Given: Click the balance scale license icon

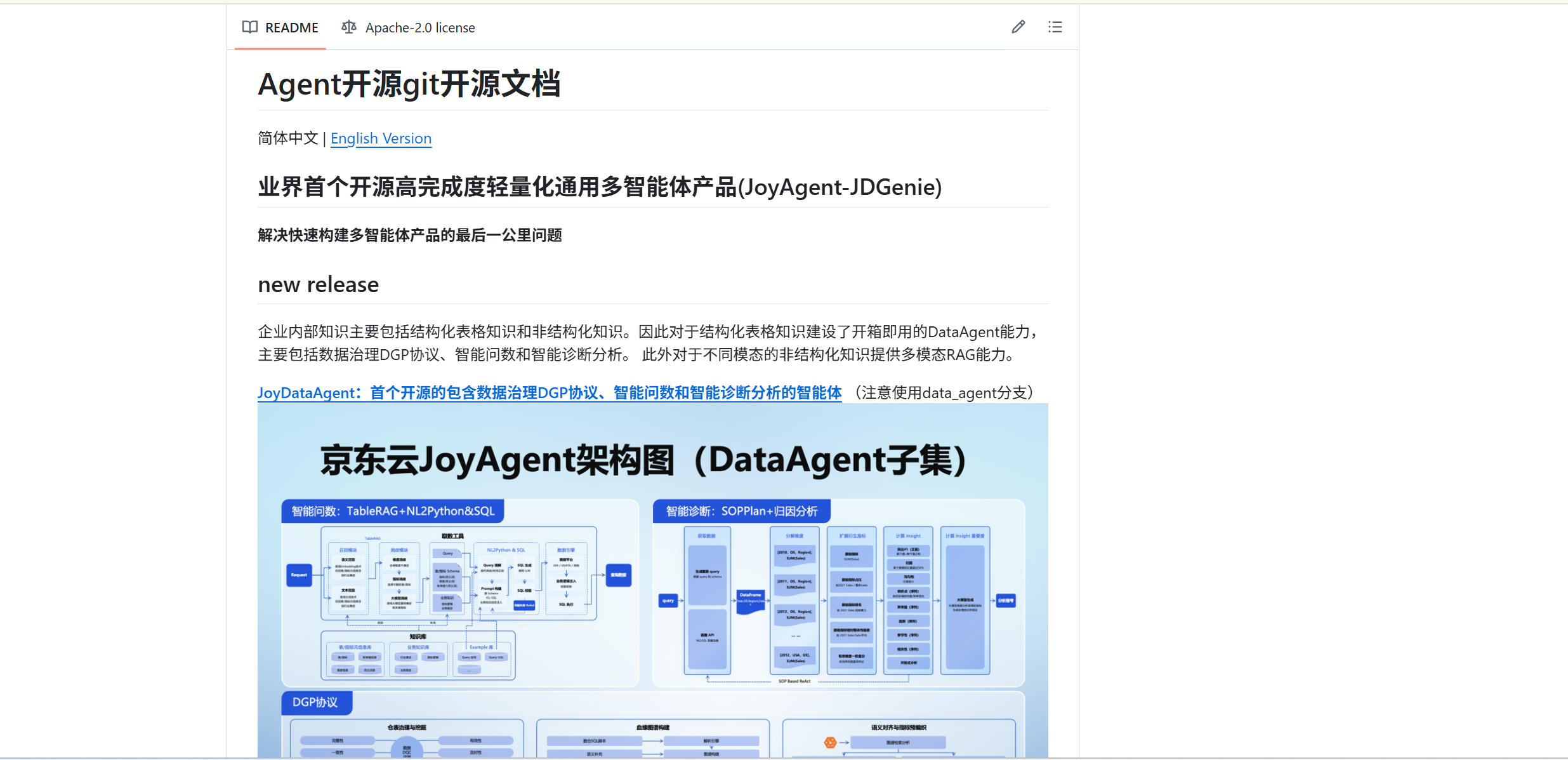Looking at the screenshot, I should pyautogui.click(x=348, y=27).
